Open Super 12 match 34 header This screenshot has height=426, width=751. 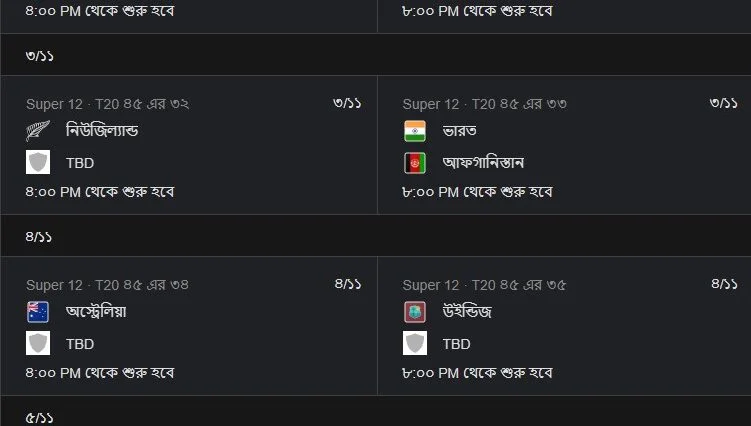[108, 285]
